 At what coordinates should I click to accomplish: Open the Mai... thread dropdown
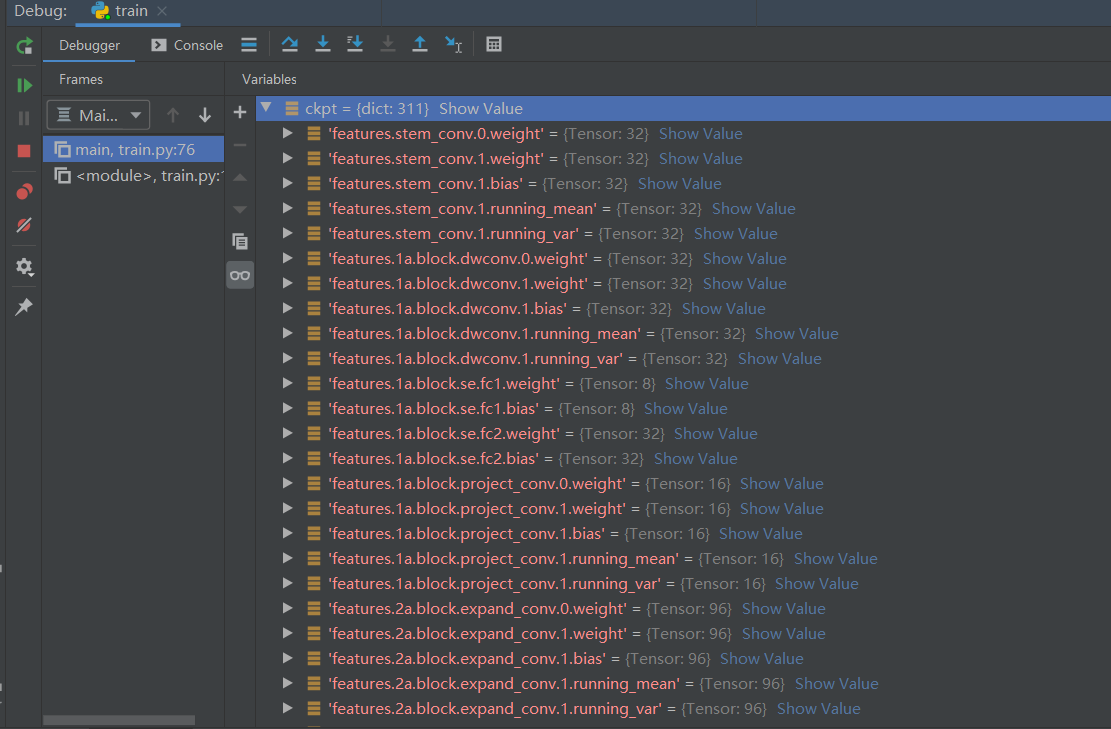pos(98,115)
